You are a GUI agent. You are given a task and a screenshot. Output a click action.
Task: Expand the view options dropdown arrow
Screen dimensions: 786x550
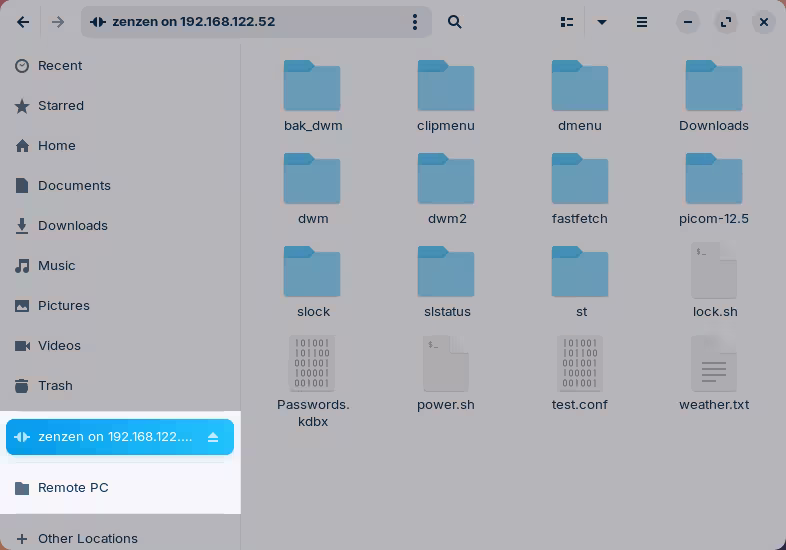(x=602, y=22)
